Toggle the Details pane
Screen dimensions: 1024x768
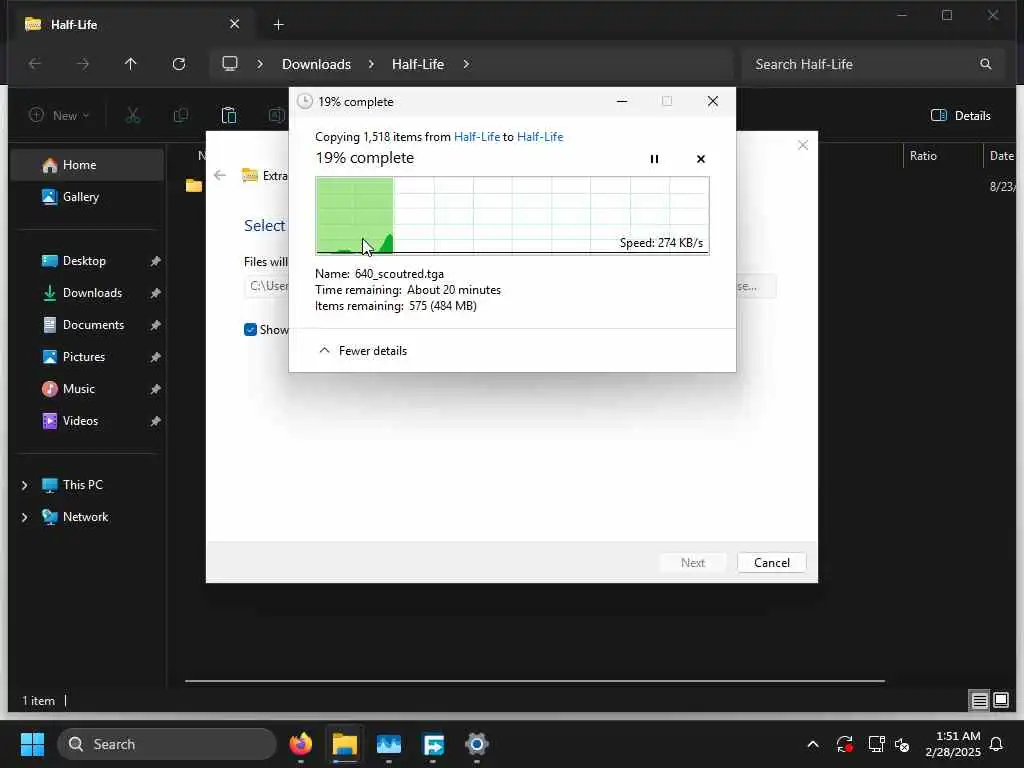pos(960,116)
